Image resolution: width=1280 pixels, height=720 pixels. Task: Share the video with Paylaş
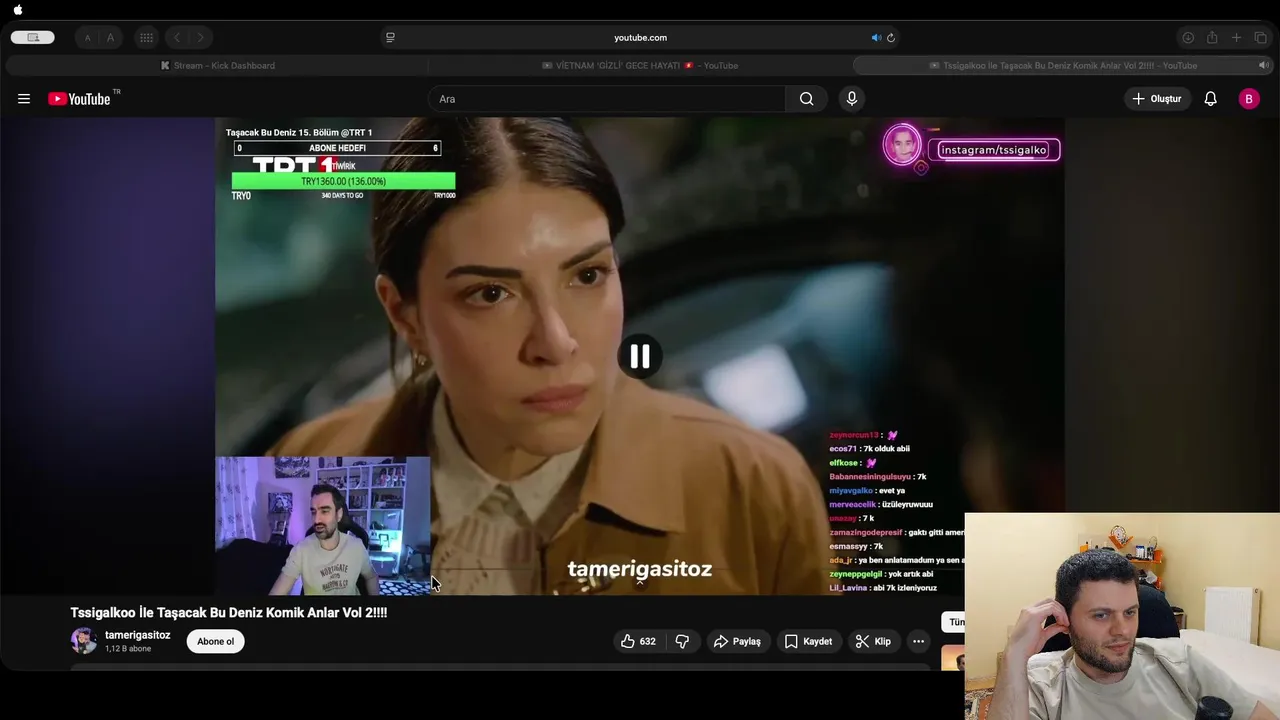[x=737, y=641]
